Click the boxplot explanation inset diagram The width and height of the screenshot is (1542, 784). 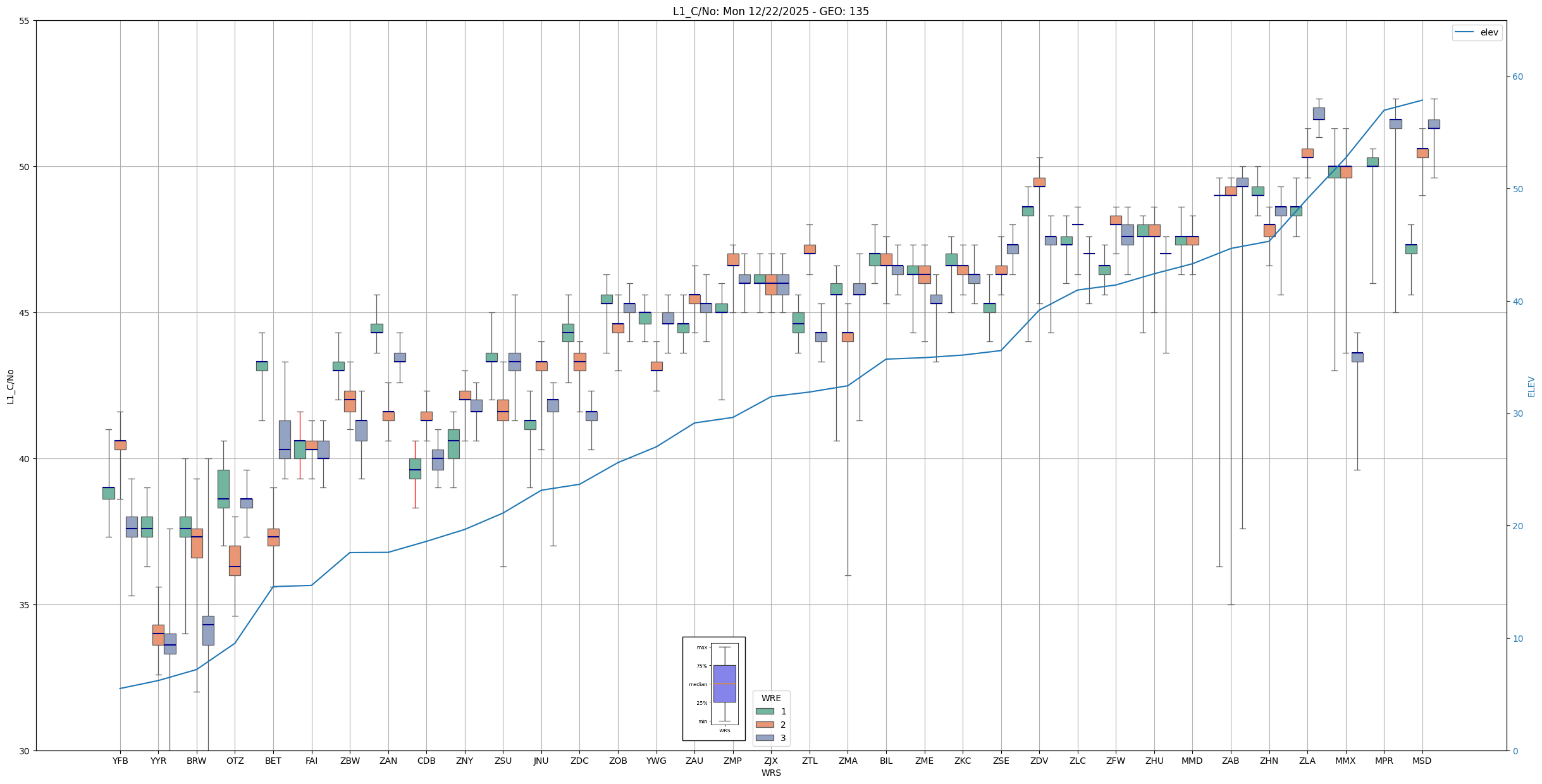point(713,689)
